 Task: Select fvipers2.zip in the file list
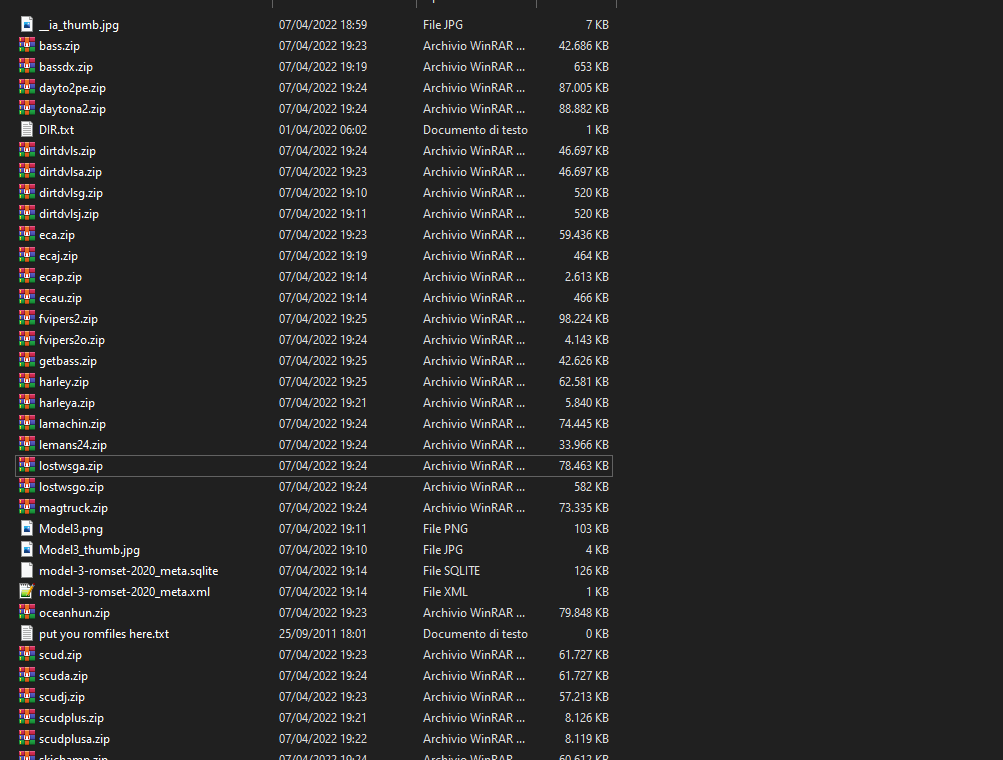68,319
